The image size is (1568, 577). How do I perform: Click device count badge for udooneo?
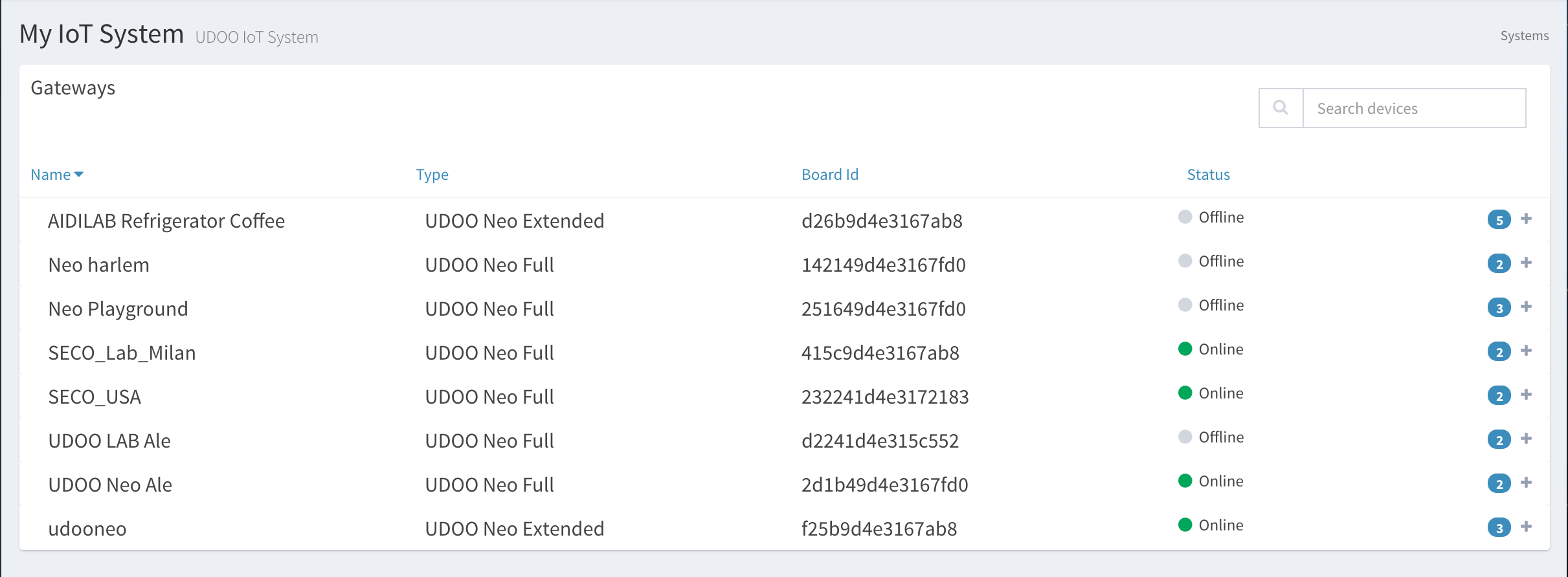pos(1499,528)
